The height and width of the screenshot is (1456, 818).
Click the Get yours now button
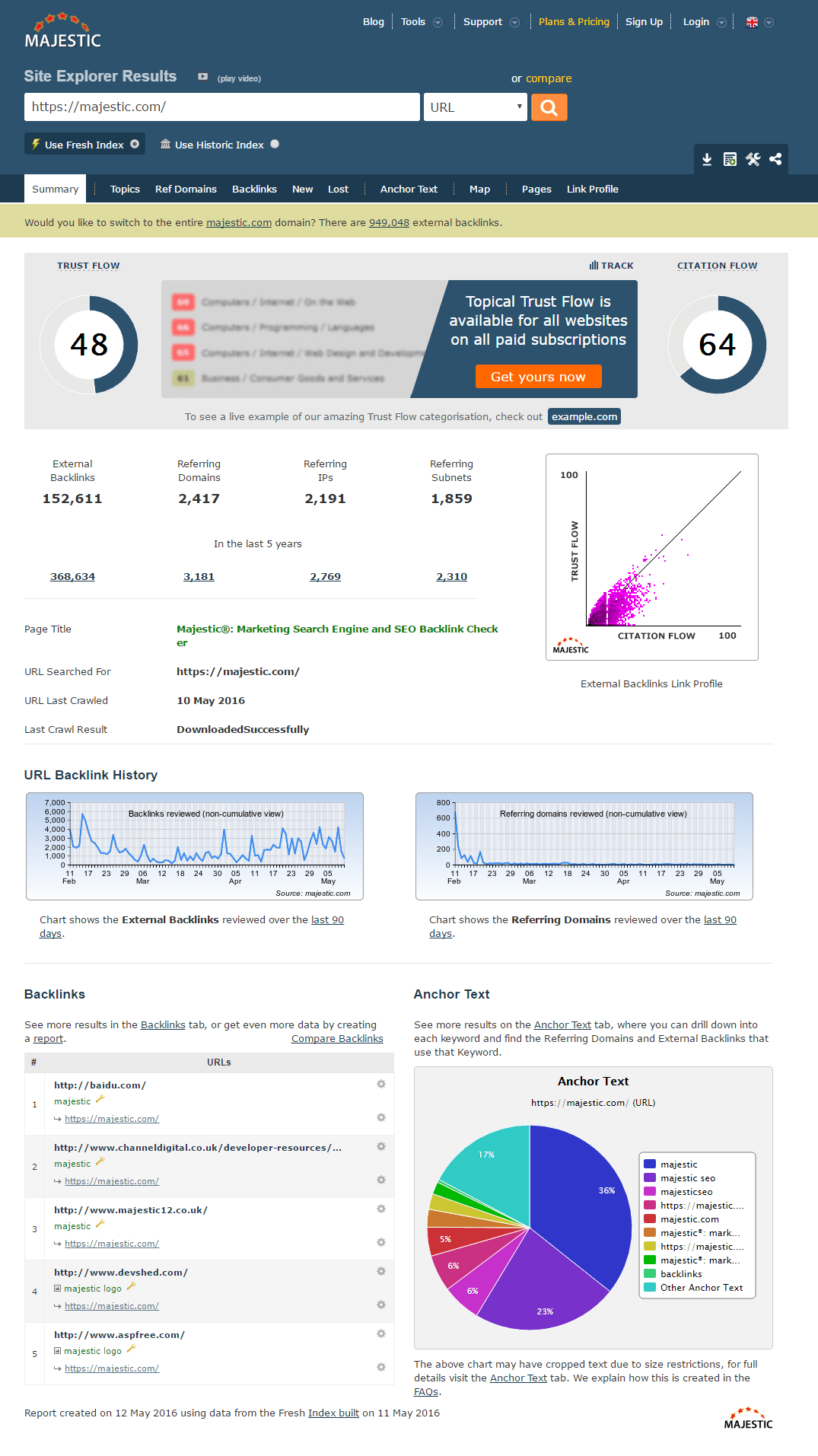[x=538, y=377]
